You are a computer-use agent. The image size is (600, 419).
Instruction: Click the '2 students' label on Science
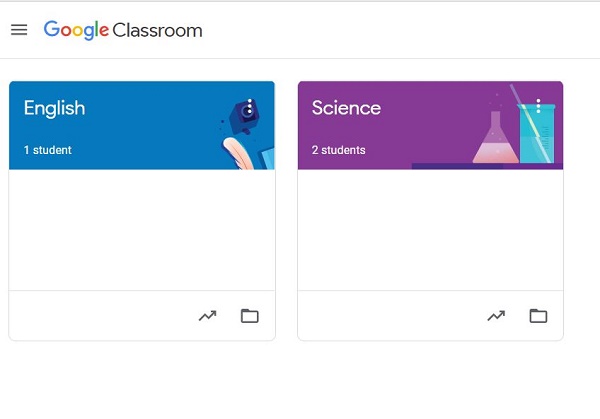(338, 150)
